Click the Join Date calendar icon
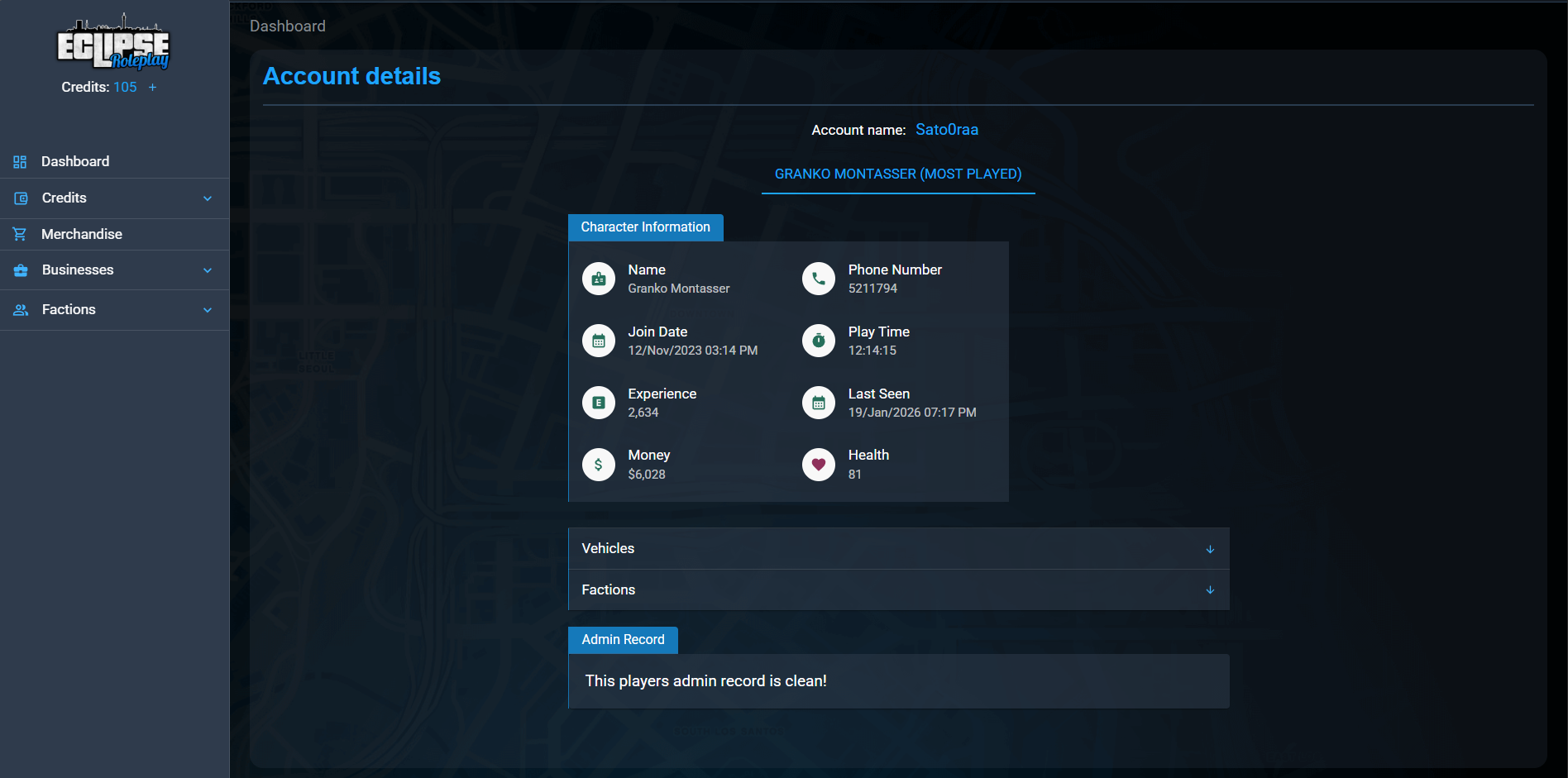Image resolution: width=1568 pixels, height=778 pixels. pyautogui.click(x=599, y=341)
